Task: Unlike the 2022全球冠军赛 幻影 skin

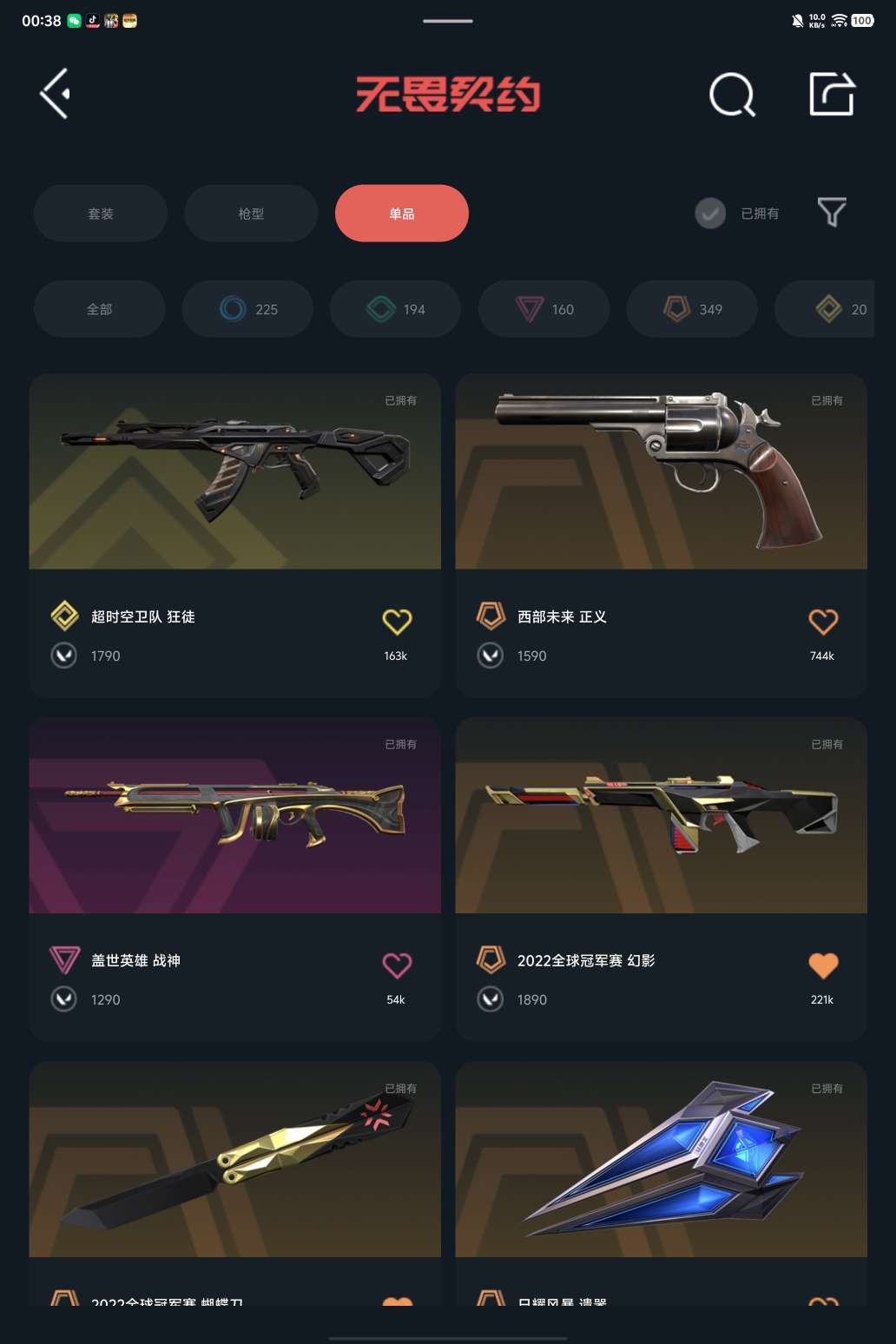Action: point(823,965)
